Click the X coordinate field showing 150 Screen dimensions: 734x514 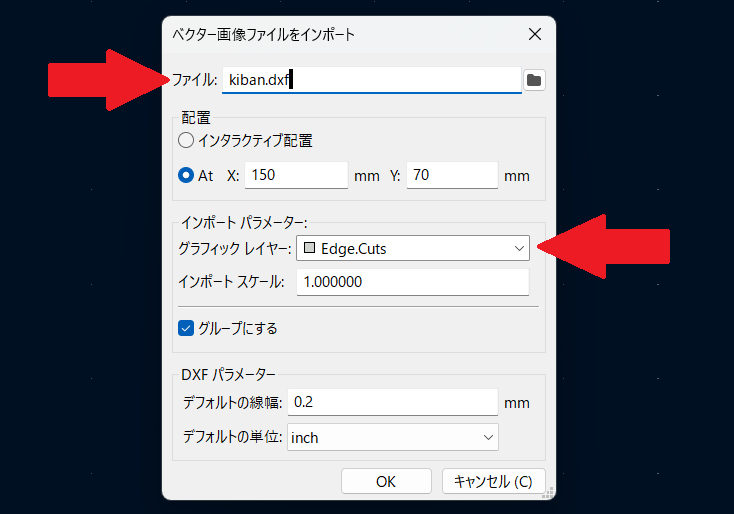coord(296,175)
